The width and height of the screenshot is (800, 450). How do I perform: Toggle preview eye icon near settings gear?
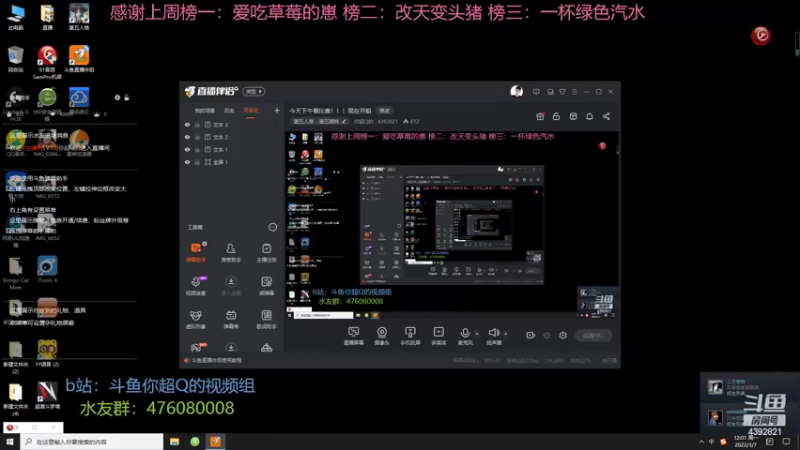(x=547, y=335)
